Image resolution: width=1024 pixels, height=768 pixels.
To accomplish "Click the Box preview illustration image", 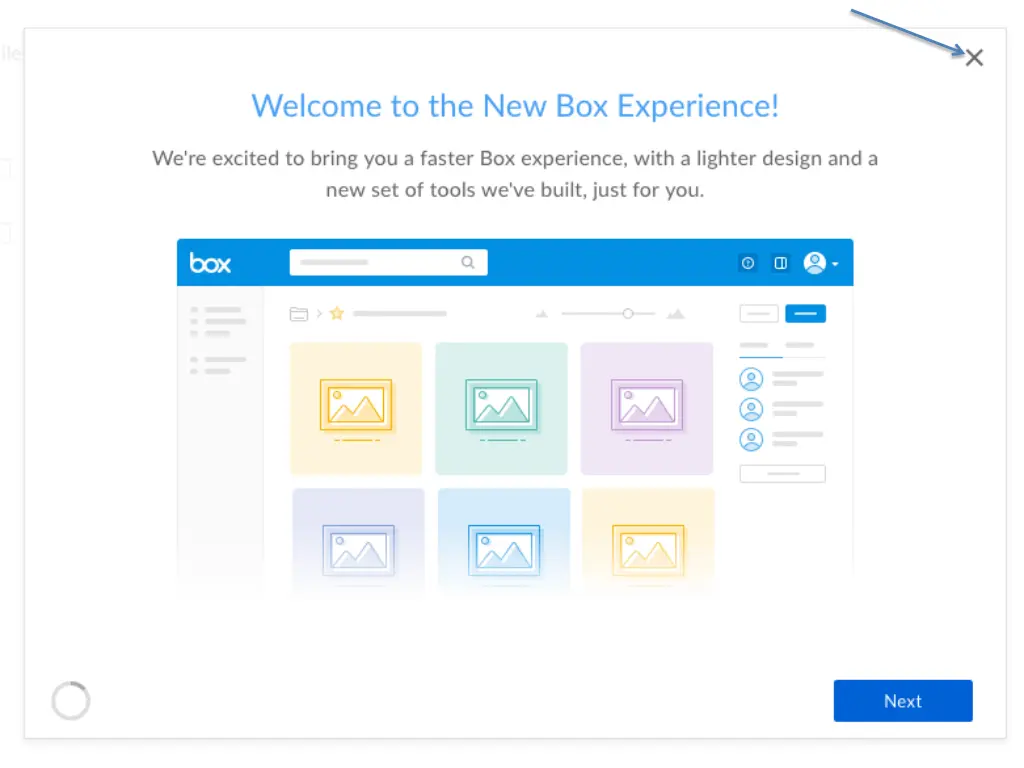I will point(515,417).
